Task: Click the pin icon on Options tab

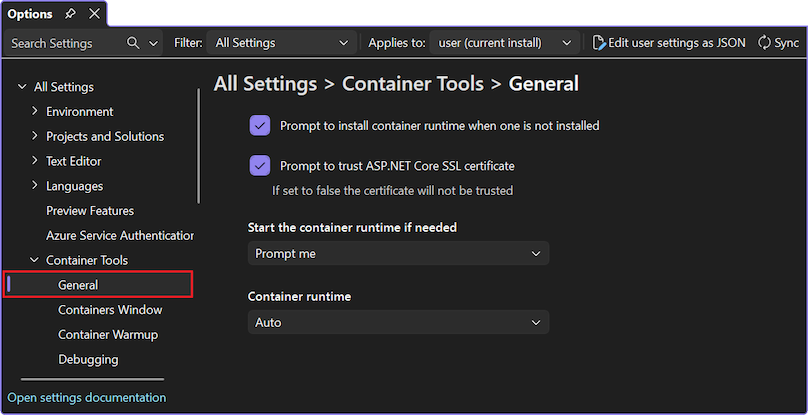Action: [x=70, y=14]
